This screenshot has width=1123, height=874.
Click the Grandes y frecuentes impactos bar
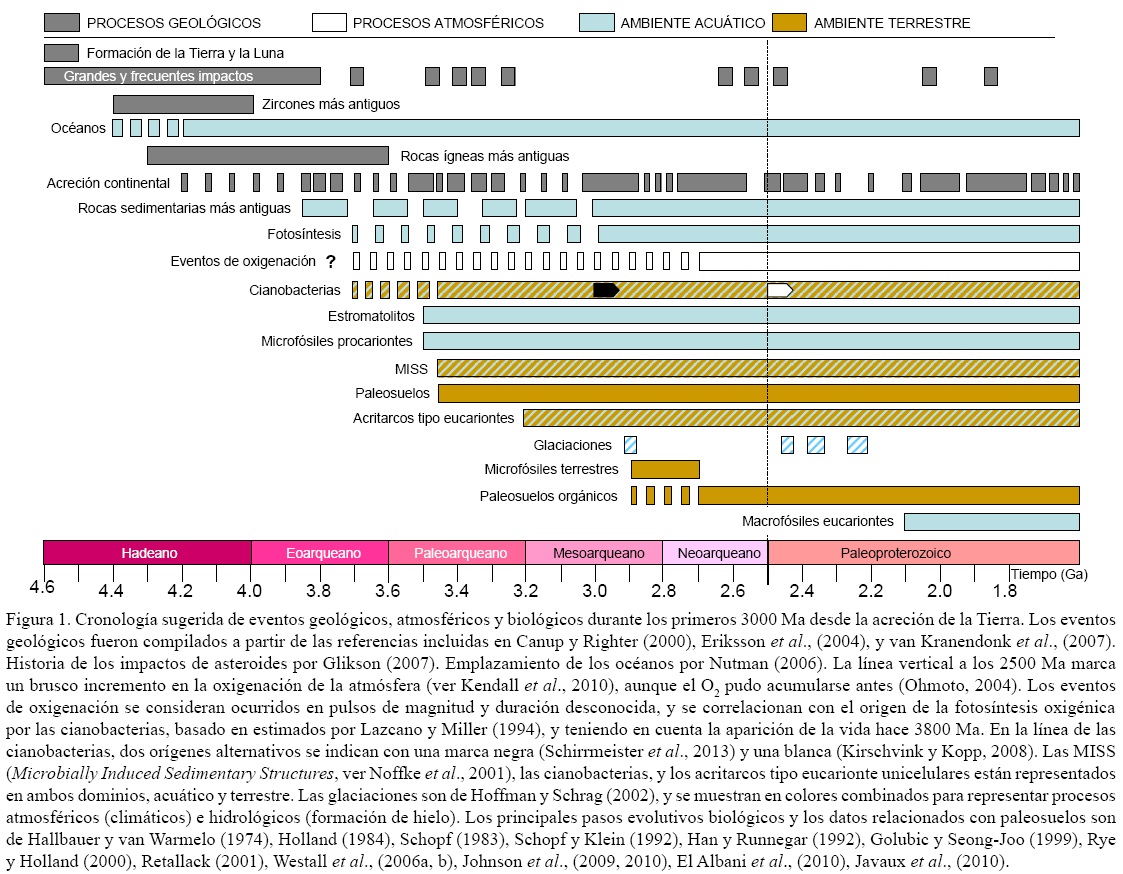coord(182,76)
